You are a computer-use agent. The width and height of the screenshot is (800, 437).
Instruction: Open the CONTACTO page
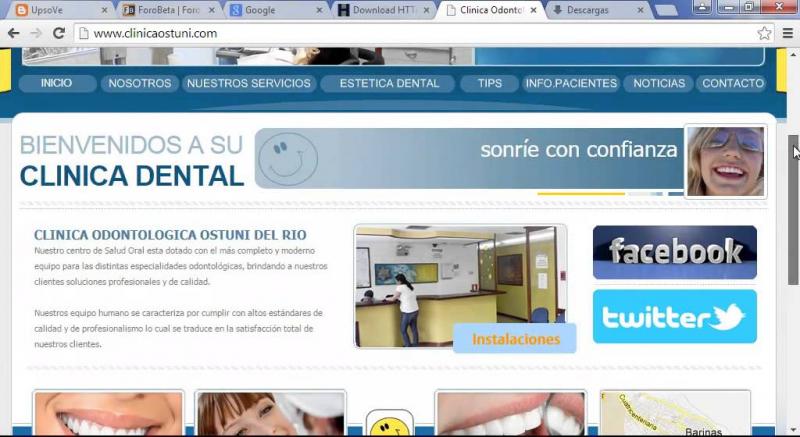[732, 83]
